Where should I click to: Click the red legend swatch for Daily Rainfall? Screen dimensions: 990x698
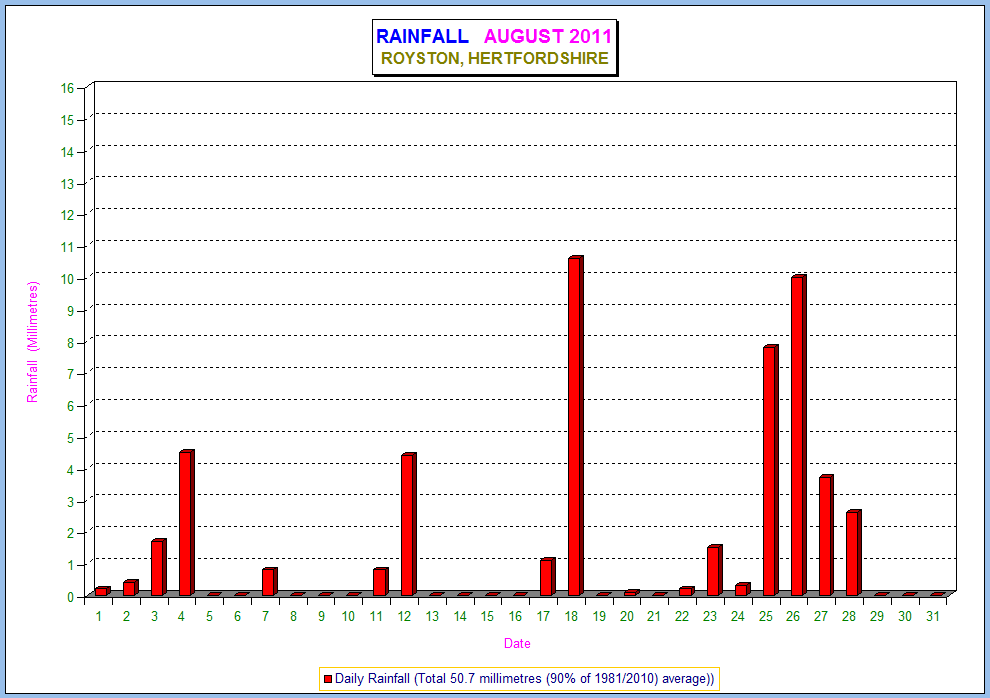click(328, 679)
